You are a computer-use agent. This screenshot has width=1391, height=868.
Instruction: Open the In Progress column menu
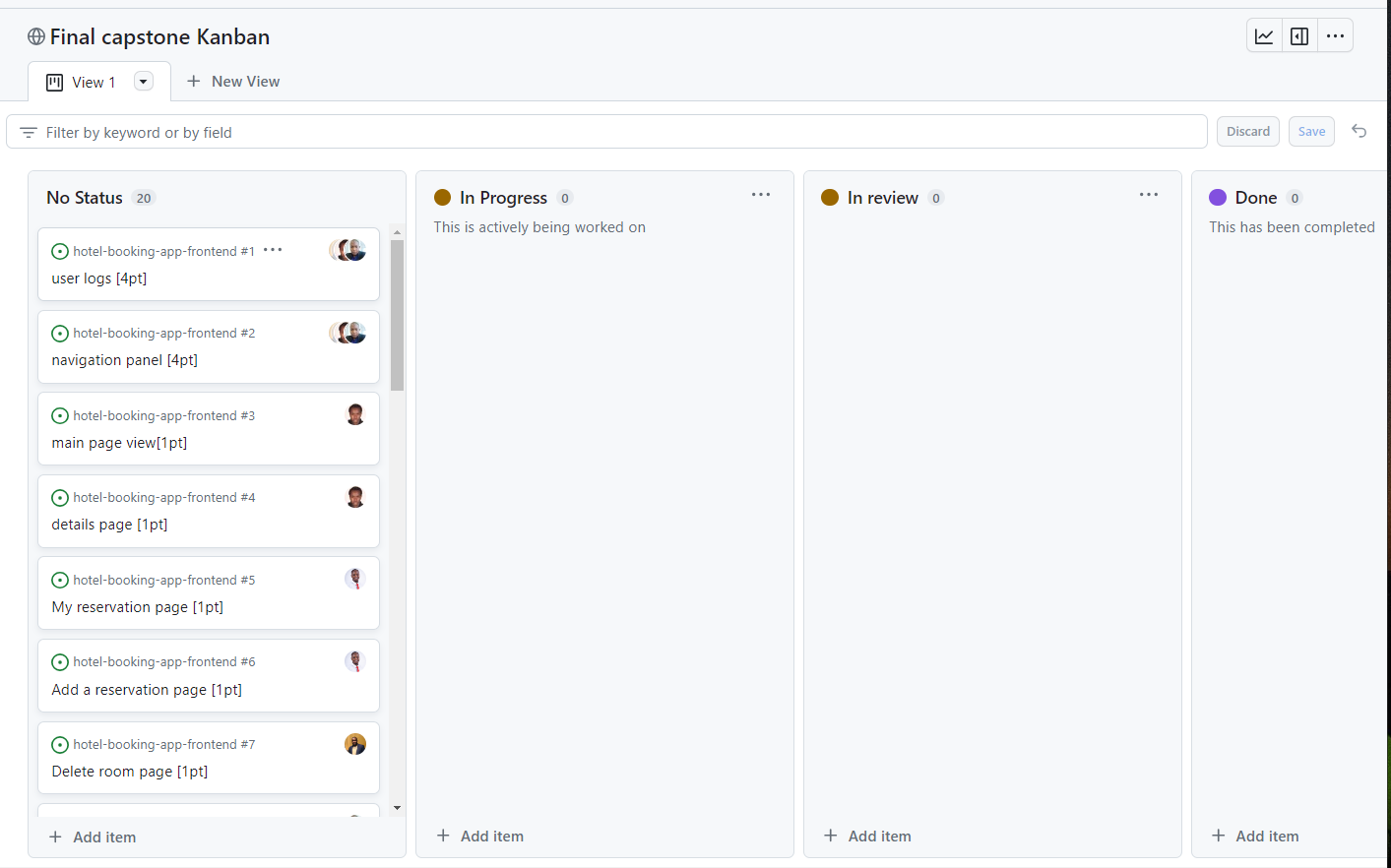[x=760, y=195]
